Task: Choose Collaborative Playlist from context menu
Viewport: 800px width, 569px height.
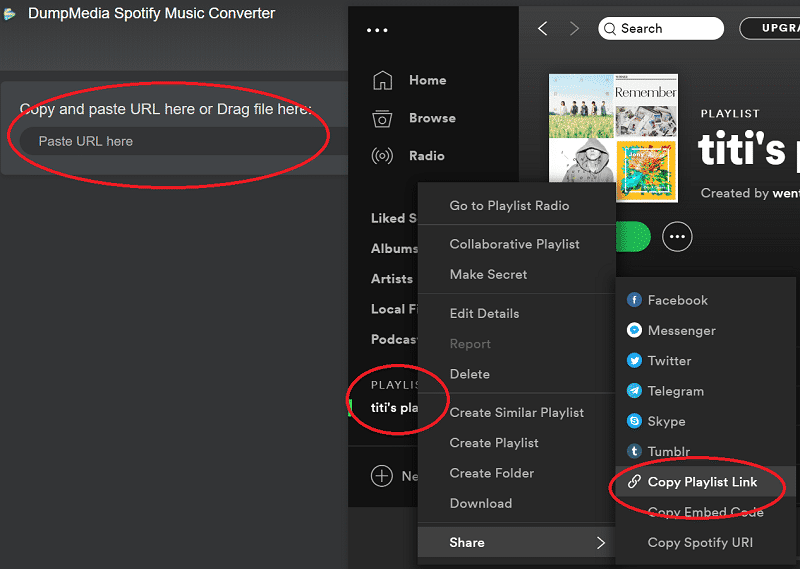Action: [514, 244]
